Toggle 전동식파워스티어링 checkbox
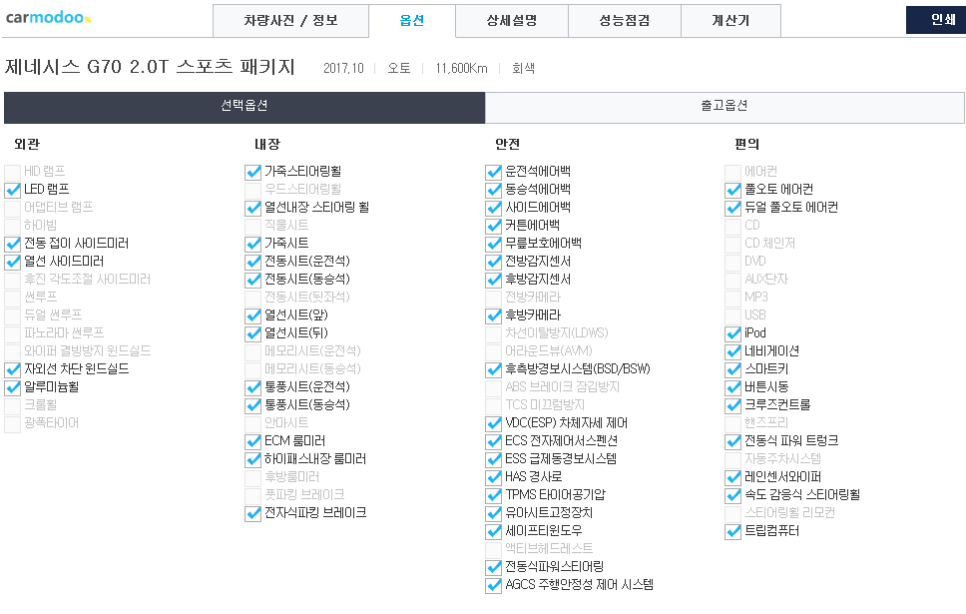This screenshot has width=966, height=614. pyautogui.click(x=493, y=567)
